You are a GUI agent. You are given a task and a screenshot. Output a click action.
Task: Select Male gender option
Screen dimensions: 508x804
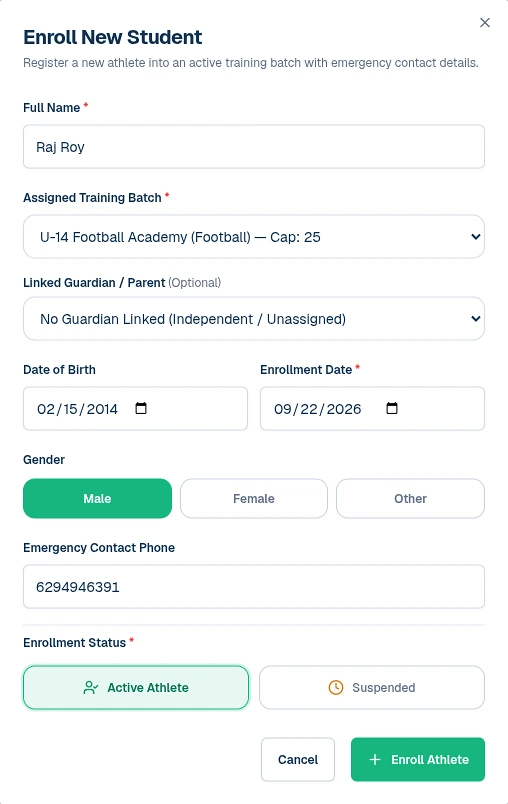click(97, 498)
